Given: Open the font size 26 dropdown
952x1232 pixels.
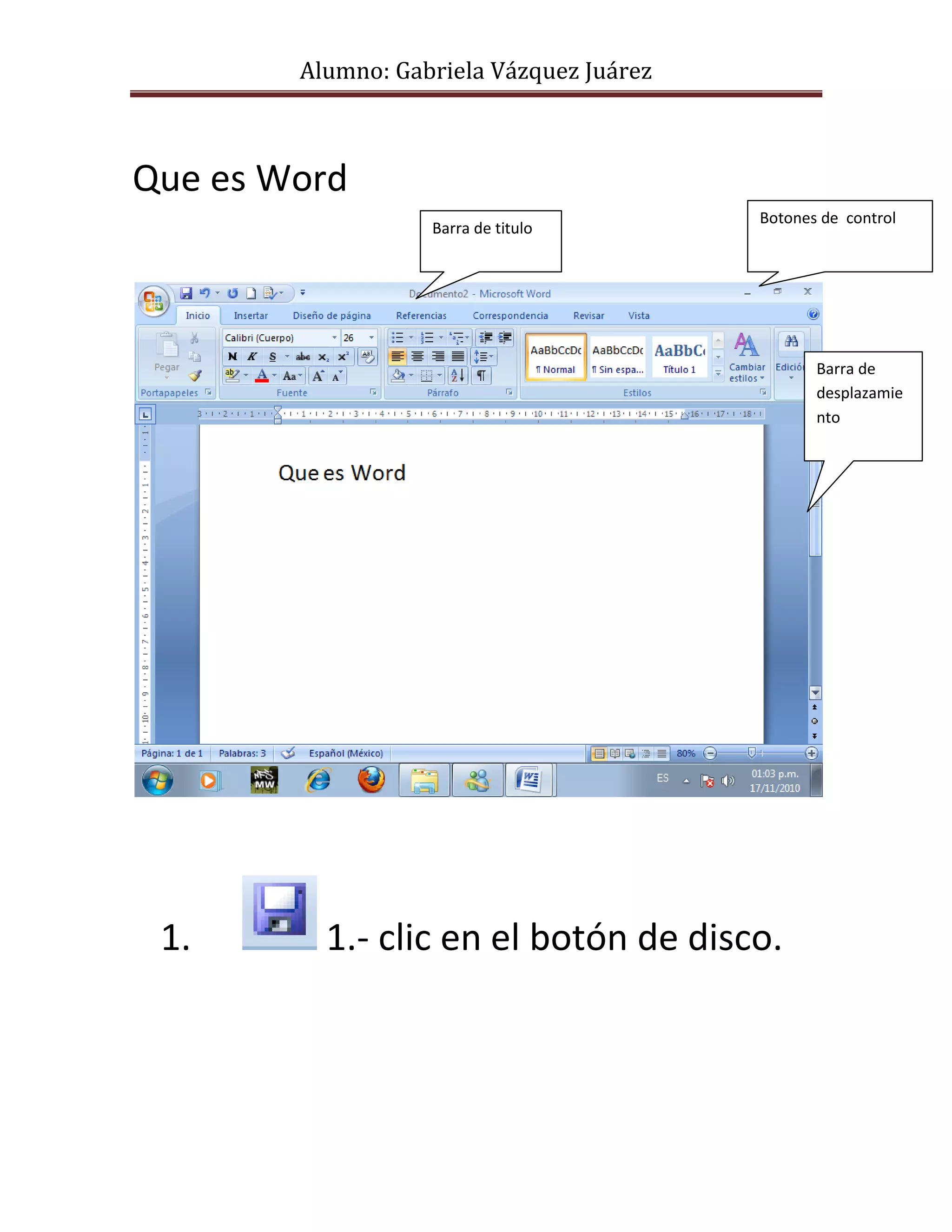Looking at the screenshot, I should (x=371, y=338).
